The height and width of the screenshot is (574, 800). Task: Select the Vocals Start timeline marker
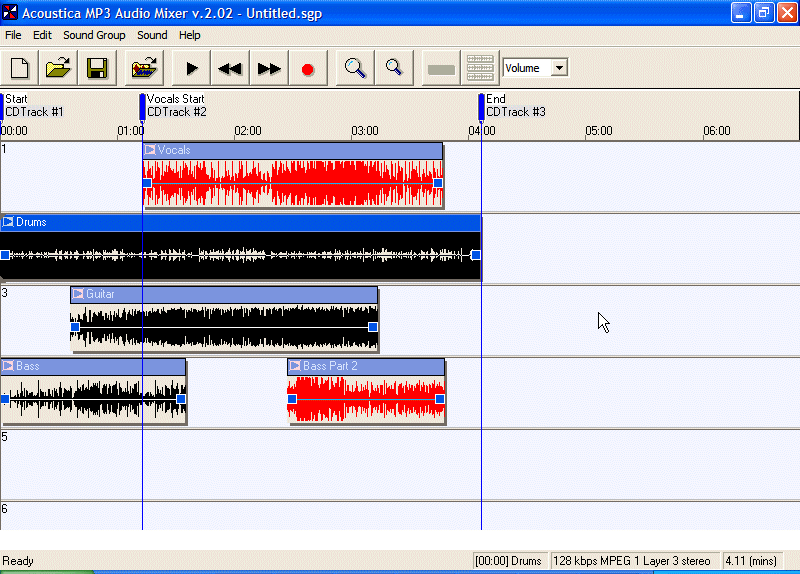(x=142, y=105)
